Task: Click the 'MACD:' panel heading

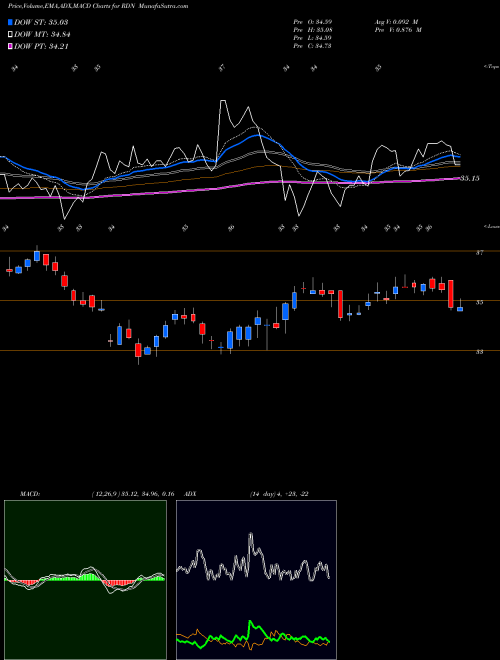Action: 30,494
